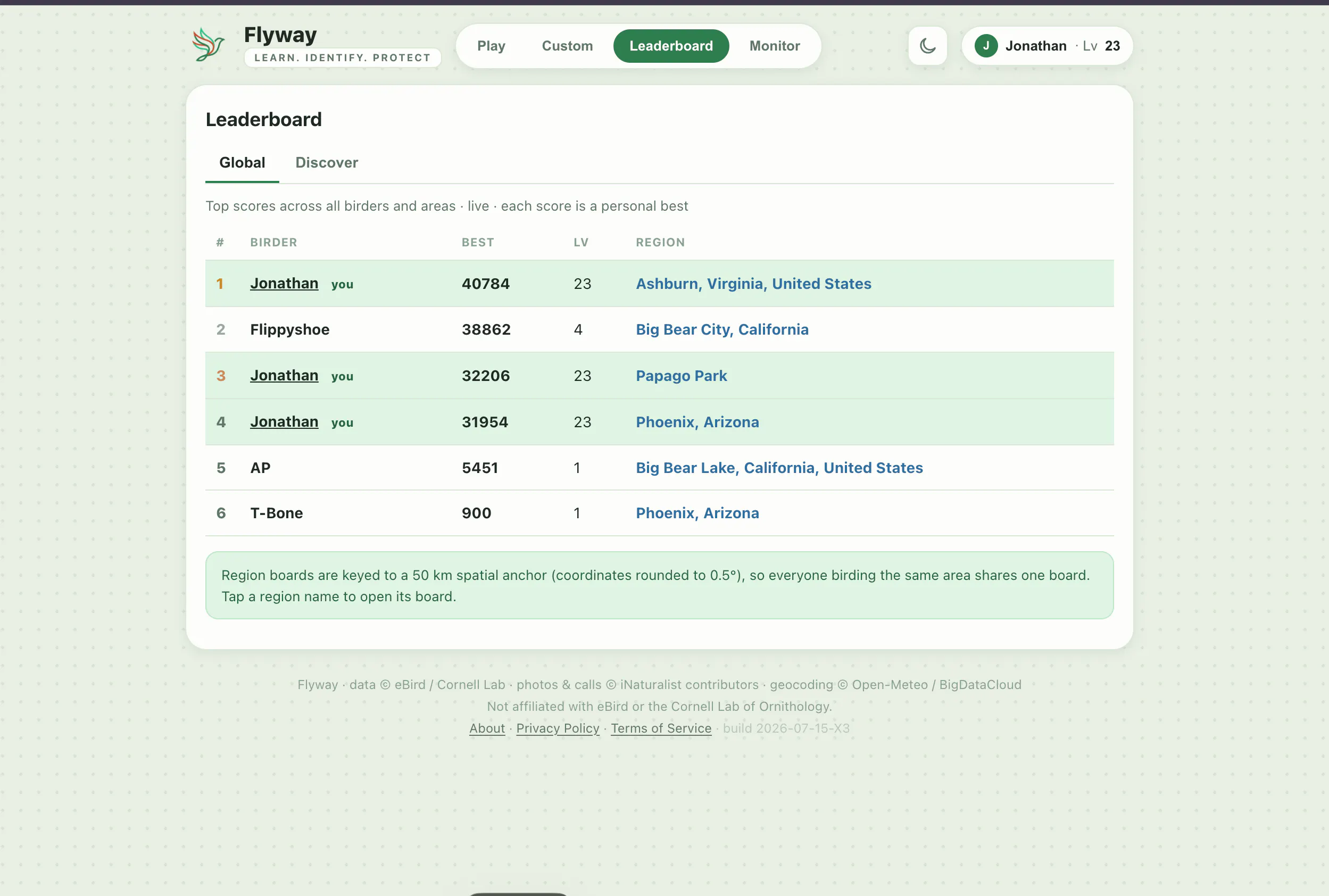The height and width of the screenshot is (896, 1329).
Task: Open the Jonathan Lv 23 profile button
Action: [1046, 46]
